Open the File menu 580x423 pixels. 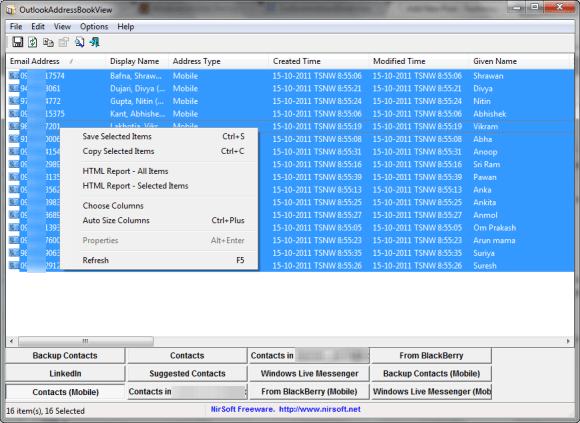pyautogui.click(x=16, y=27)
